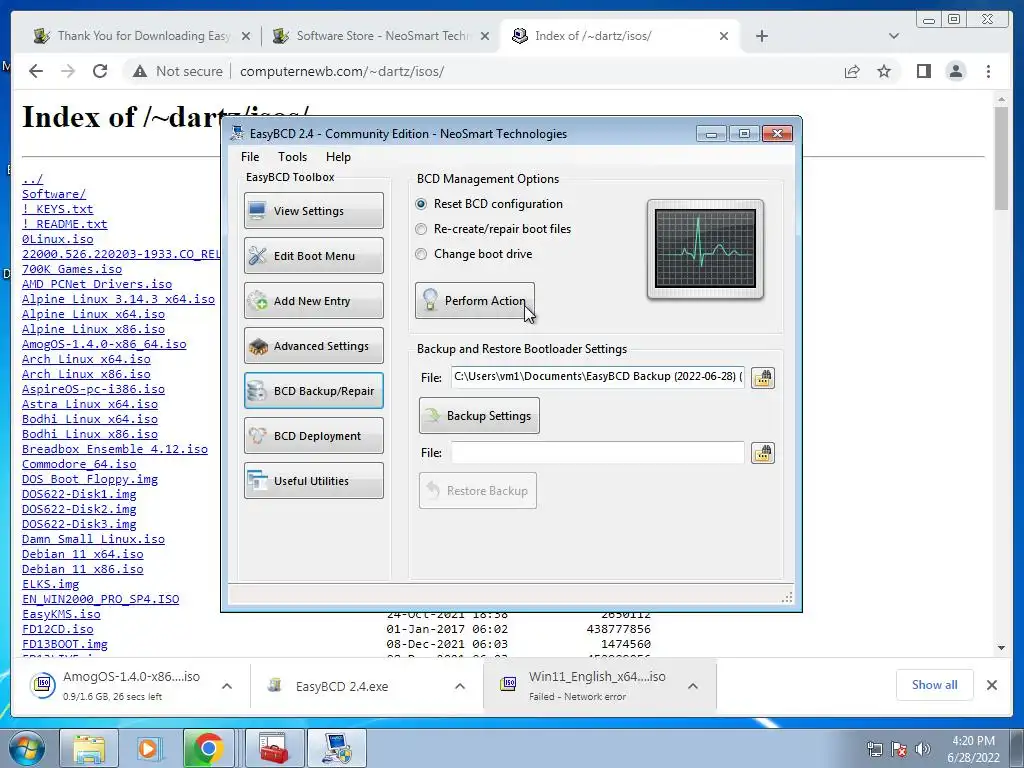Click the parent directory ../ link
Viewport: 1024px width, 768px height.
coord(33,179)
